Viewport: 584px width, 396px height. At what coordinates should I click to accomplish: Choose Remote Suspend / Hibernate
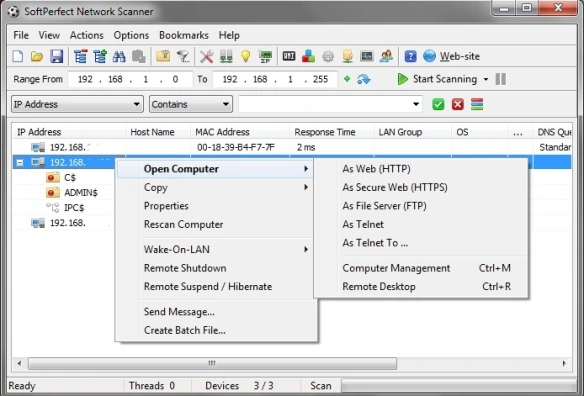[x=215, y=287]
